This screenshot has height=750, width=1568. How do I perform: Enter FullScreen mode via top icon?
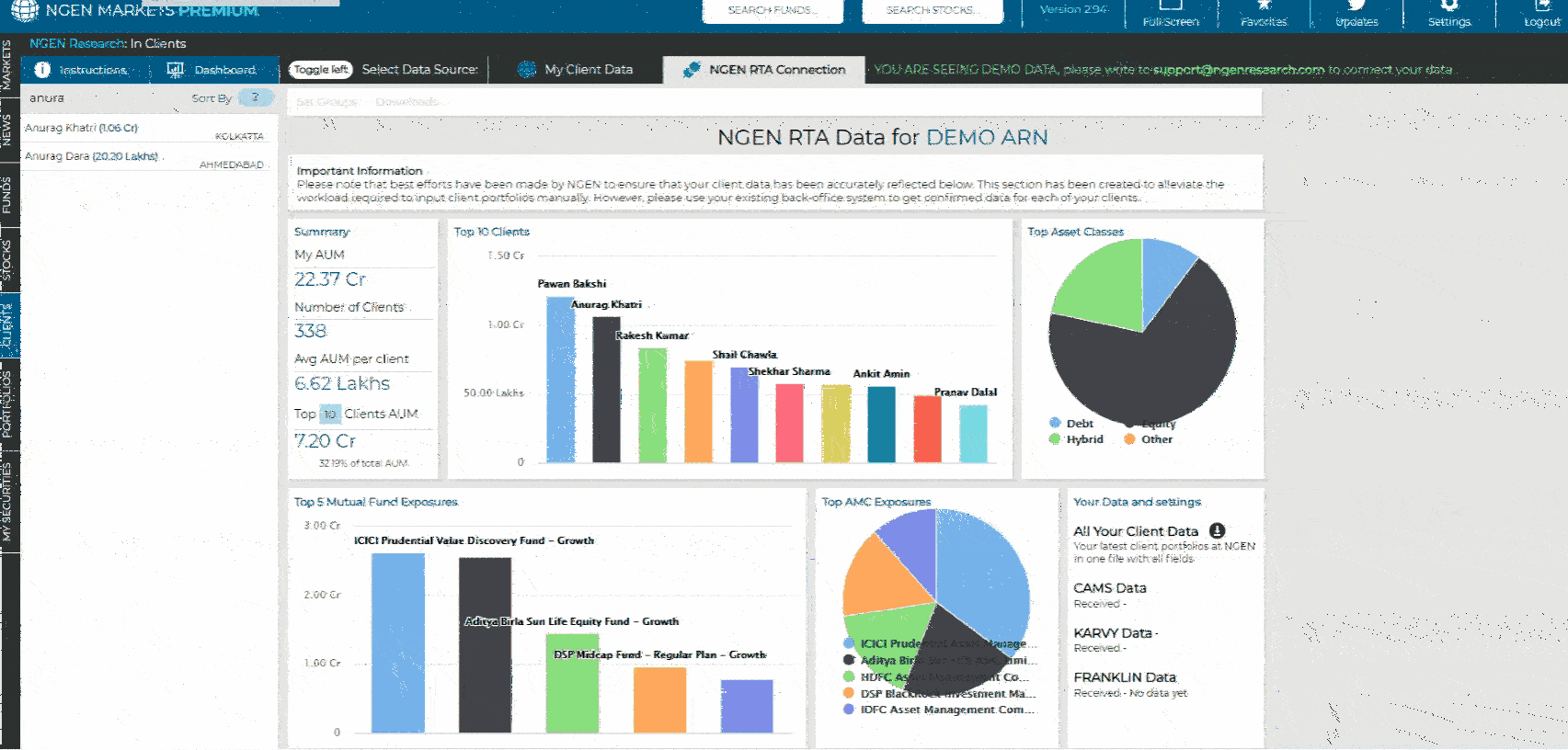(1171, 6)
